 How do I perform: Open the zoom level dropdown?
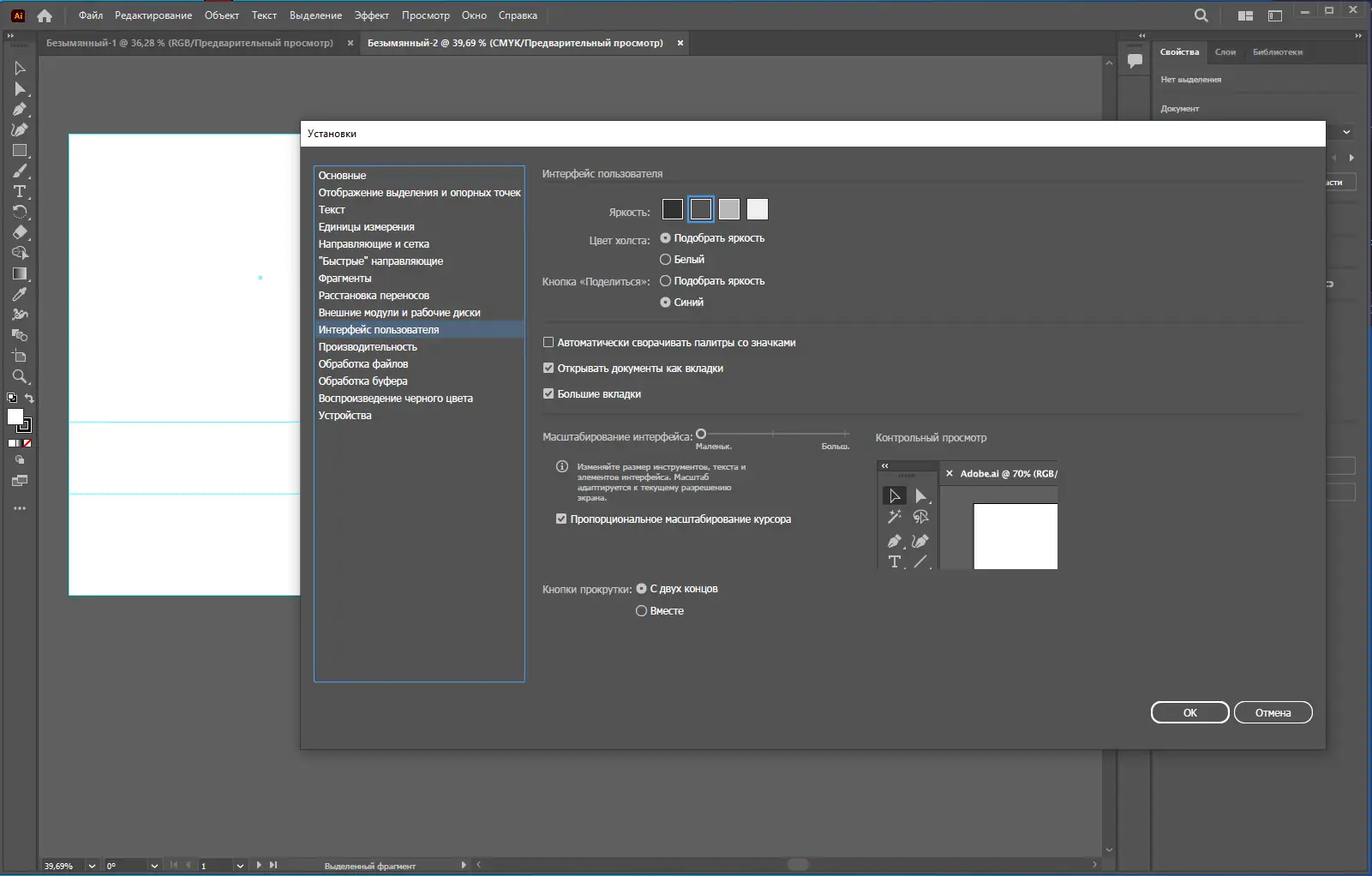coord(92,866)
